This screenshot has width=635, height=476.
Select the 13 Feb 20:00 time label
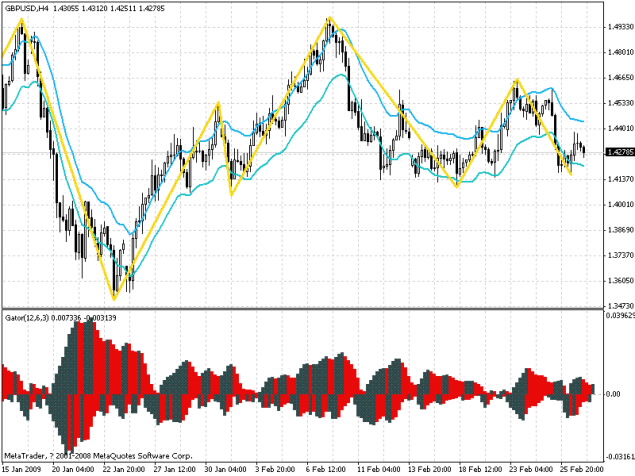[x=429, y=469]
